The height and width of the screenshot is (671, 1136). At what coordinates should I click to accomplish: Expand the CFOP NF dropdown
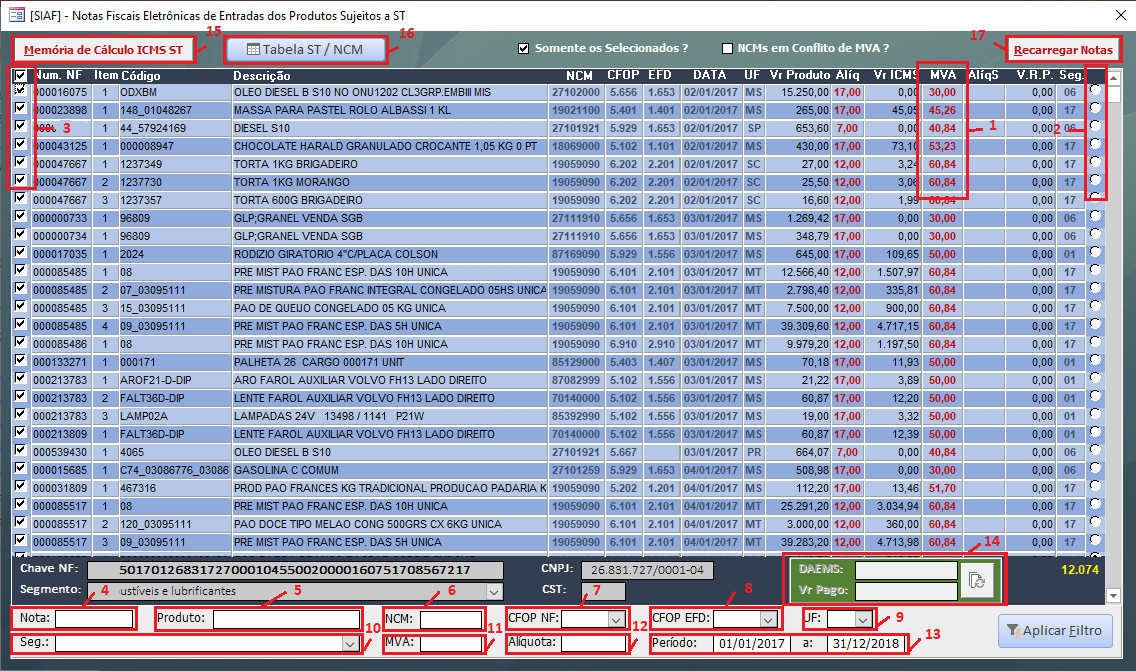click(616, 619)
